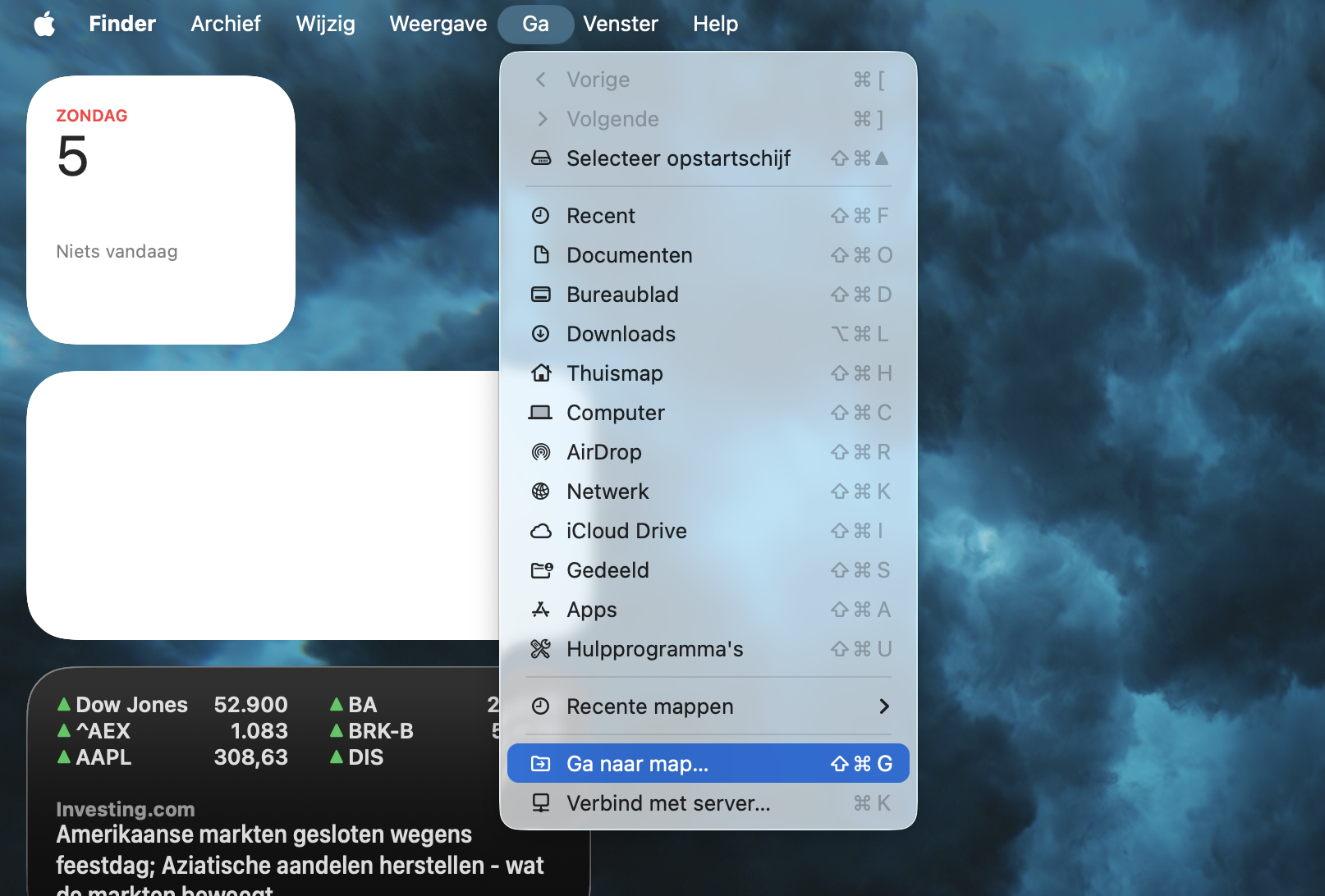This screenshot has width=1325, height=896.
Task: Click the Recent clock icon
Action: 540,216
